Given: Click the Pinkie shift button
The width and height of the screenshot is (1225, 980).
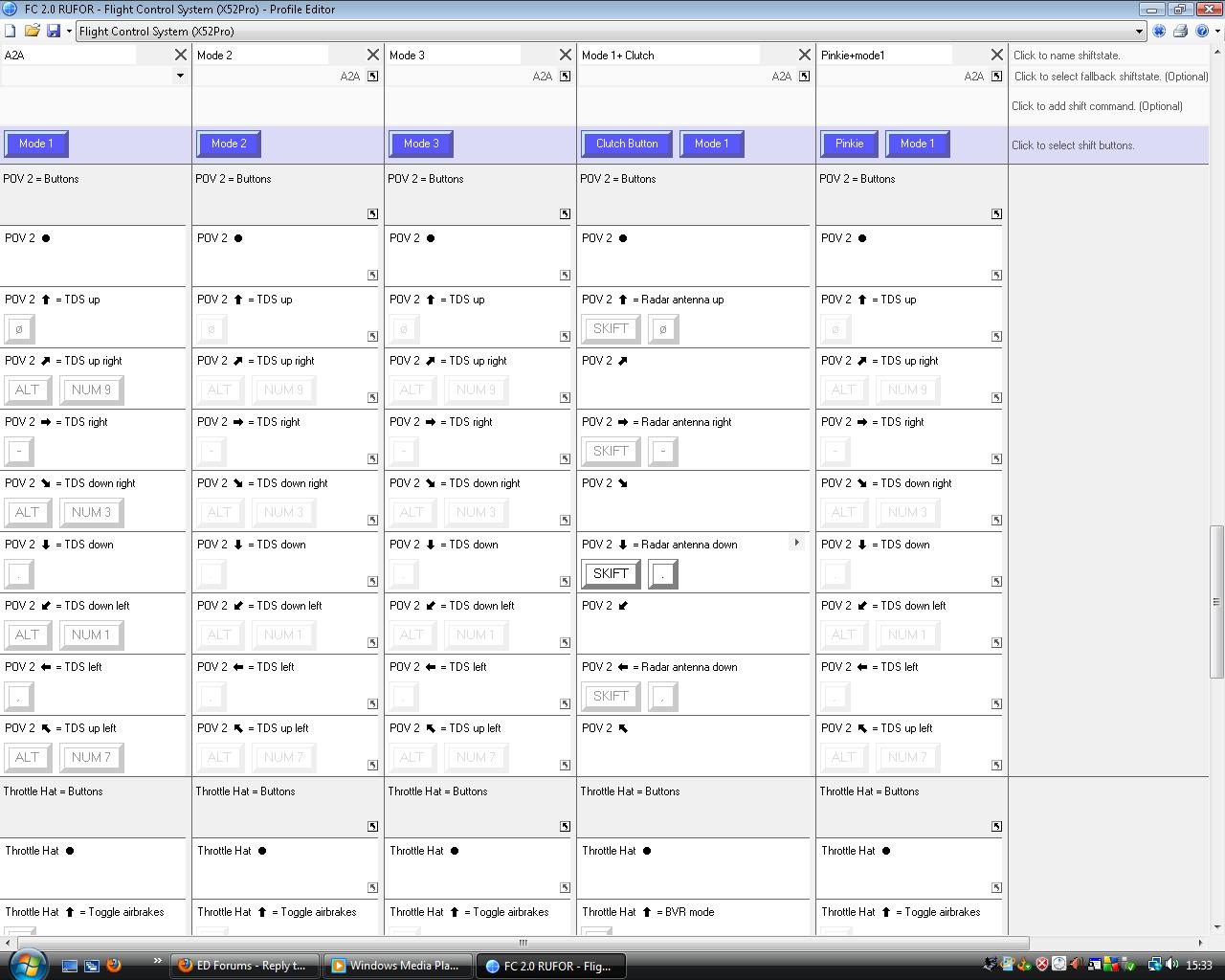Looking at the screenshot, I should [x=849, y=144].
